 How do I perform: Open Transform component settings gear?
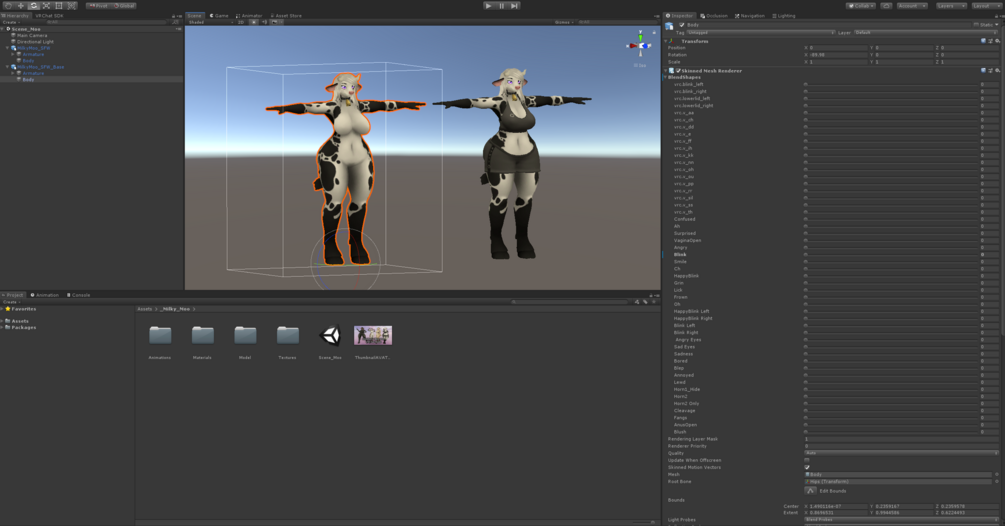(997, 41)
